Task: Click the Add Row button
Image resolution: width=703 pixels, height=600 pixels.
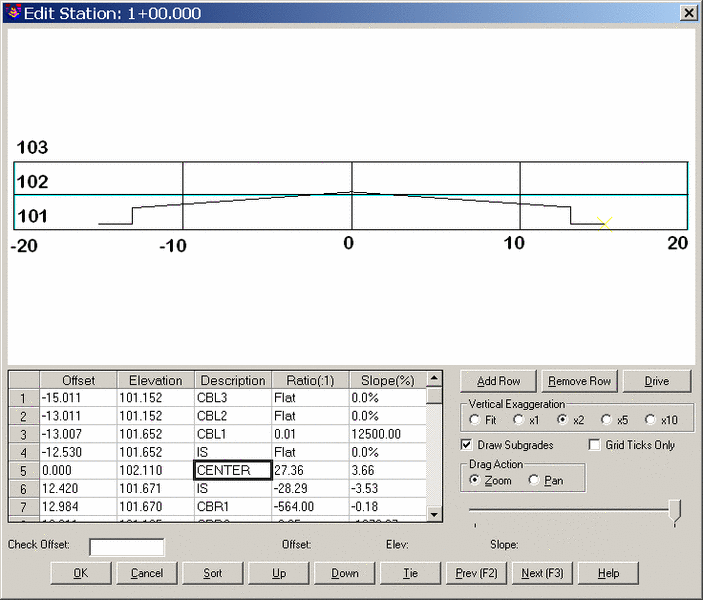Action: coord(498,381)
